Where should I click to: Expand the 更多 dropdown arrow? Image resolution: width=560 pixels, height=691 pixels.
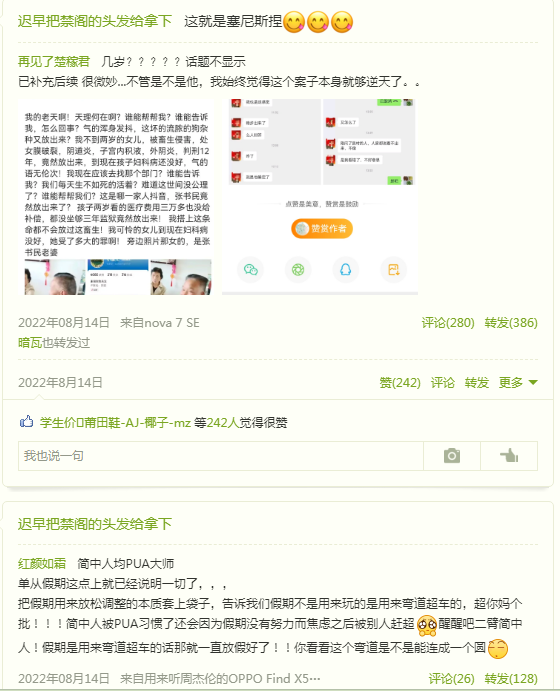(x=533, y=383)
